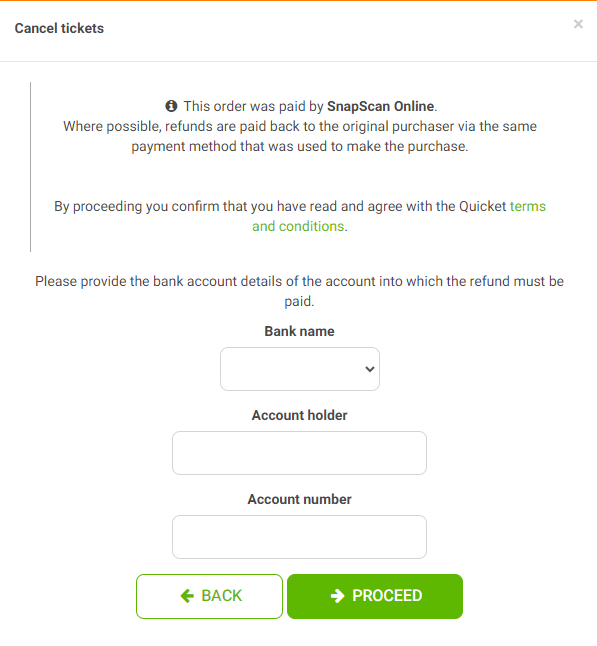This screenshot has height=646, width=597.
Task: Click the left arrow icon on BACK
Action: pyautogui.click(x=187, y=596)
